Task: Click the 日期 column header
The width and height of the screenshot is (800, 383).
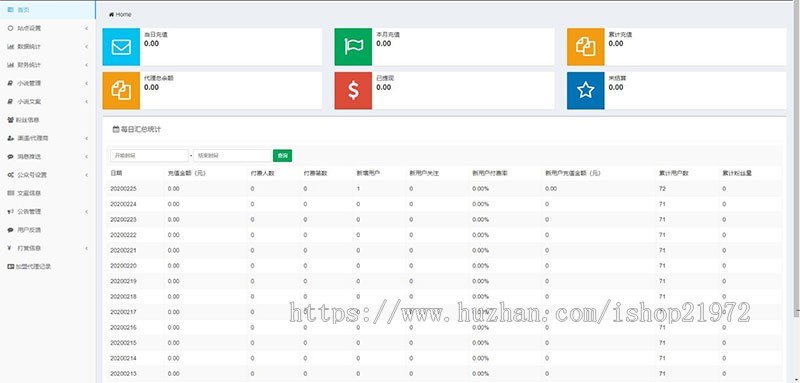Action: (116, 173)
